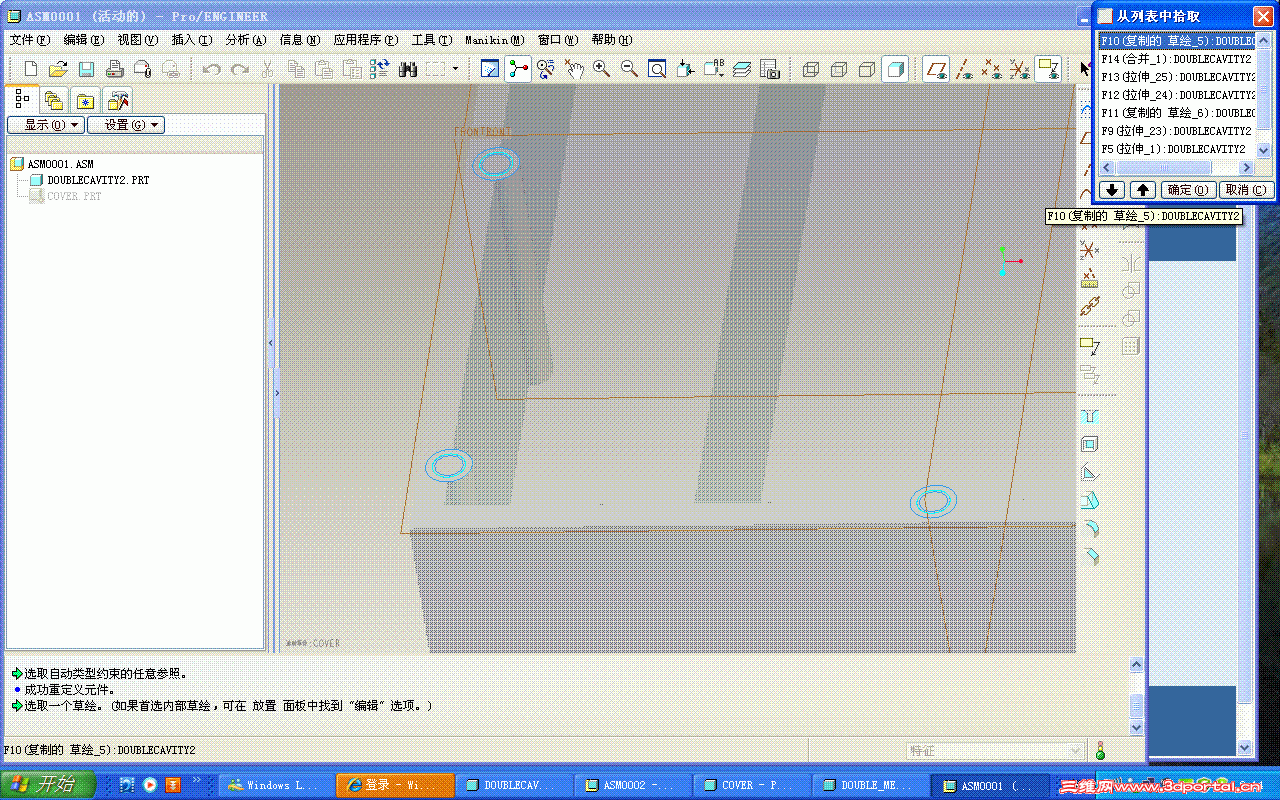Switch to hidden line display style
The image size is (1280, 800).
(839, 69)
